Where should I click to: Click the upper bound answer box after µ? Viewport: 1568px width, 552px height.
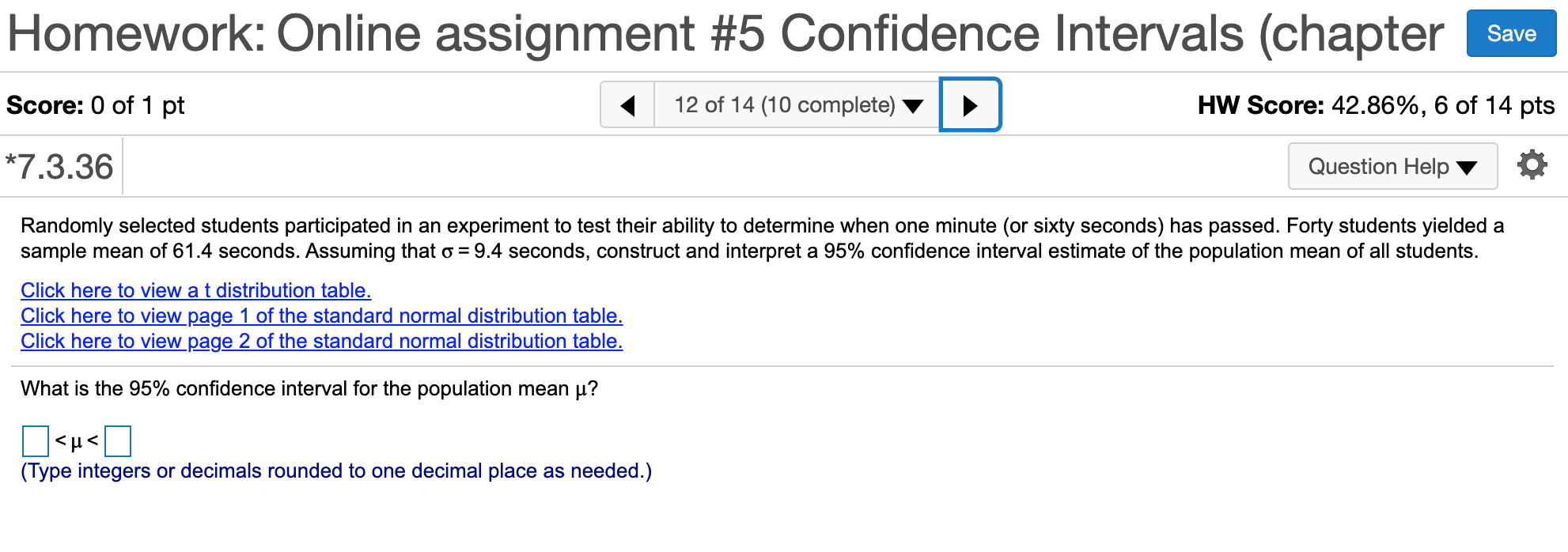click(118, 441)
